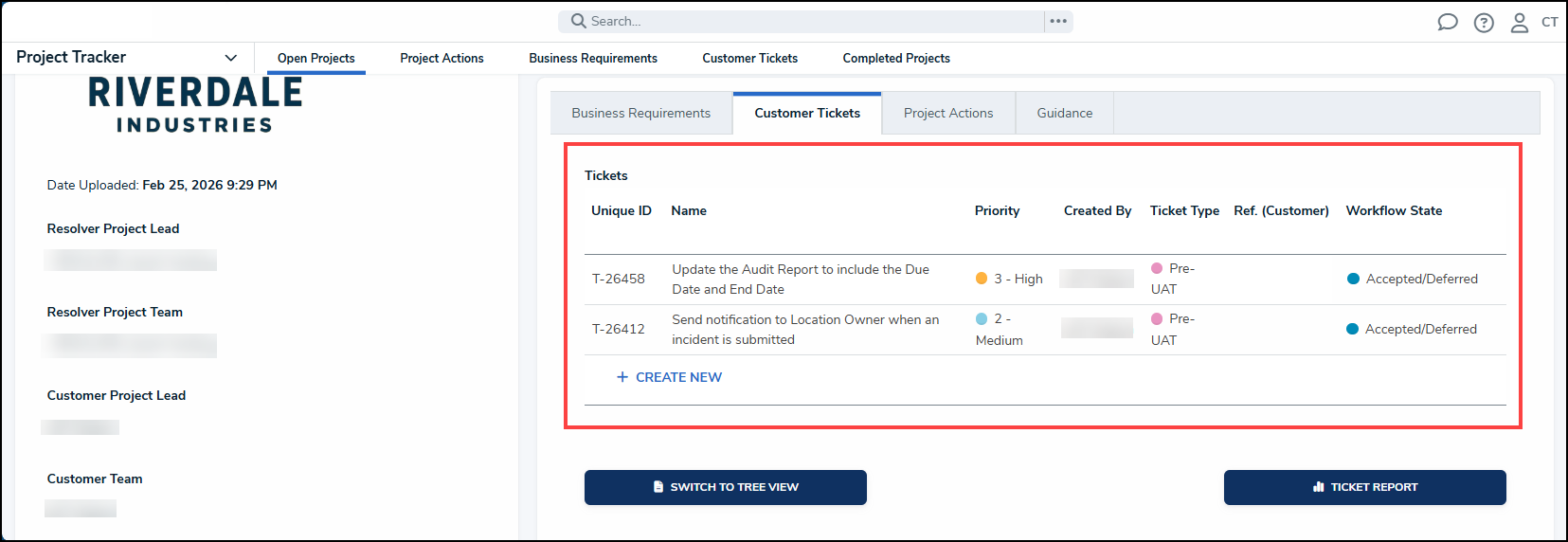Screen dimensions: 1568x542
Task: Switch to the Open Projects tab
Action: pyautogui.click(x=316, y=58)
